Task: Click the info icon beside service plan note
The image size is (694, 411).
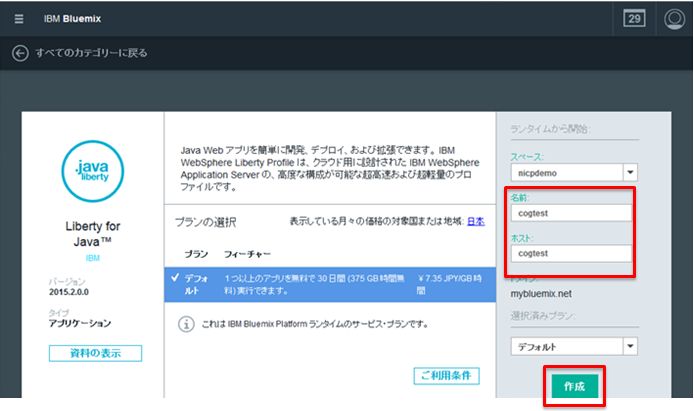Action: [185, 324]
